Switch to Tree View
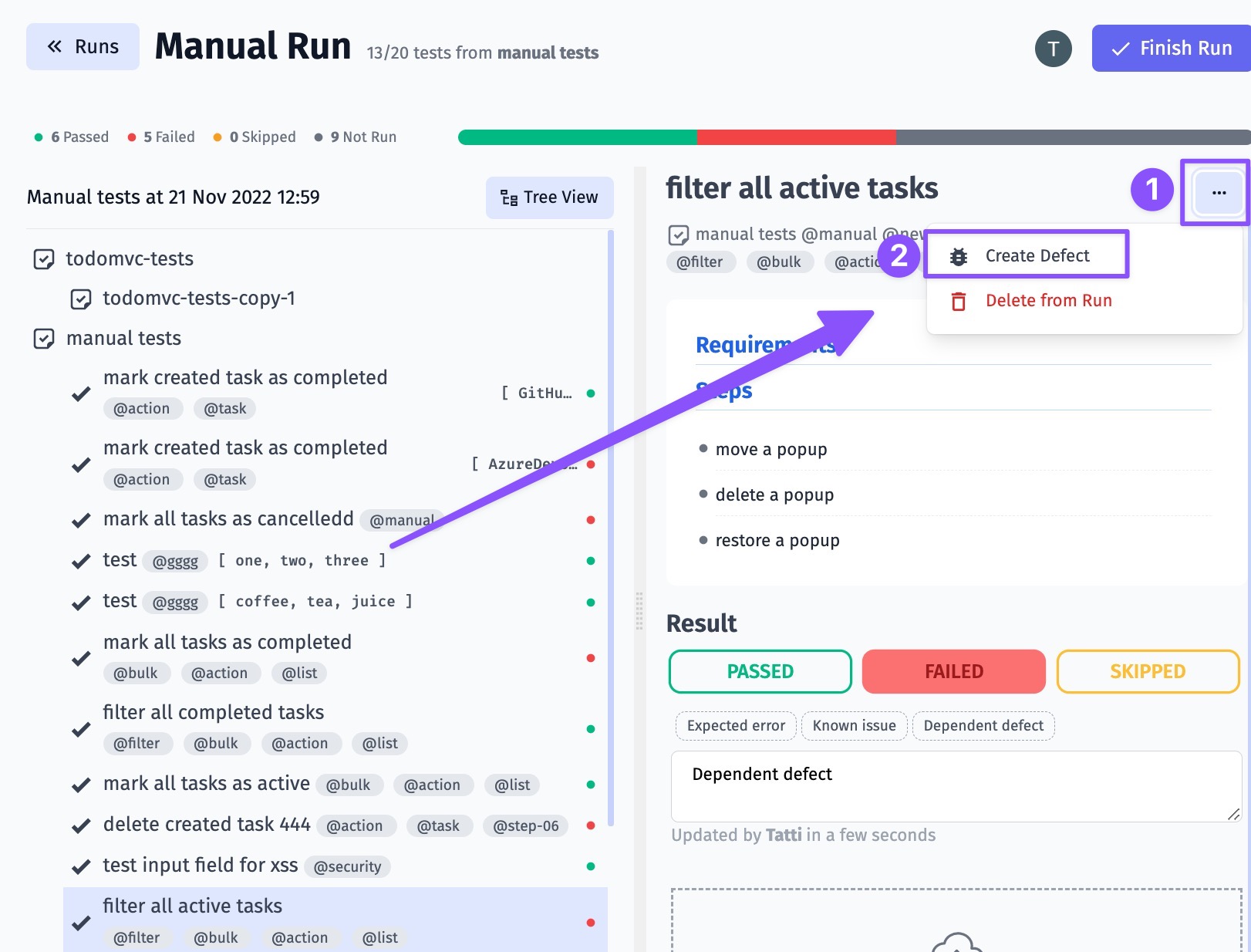This screenshot has height=952, width=1251. [549, 197]
